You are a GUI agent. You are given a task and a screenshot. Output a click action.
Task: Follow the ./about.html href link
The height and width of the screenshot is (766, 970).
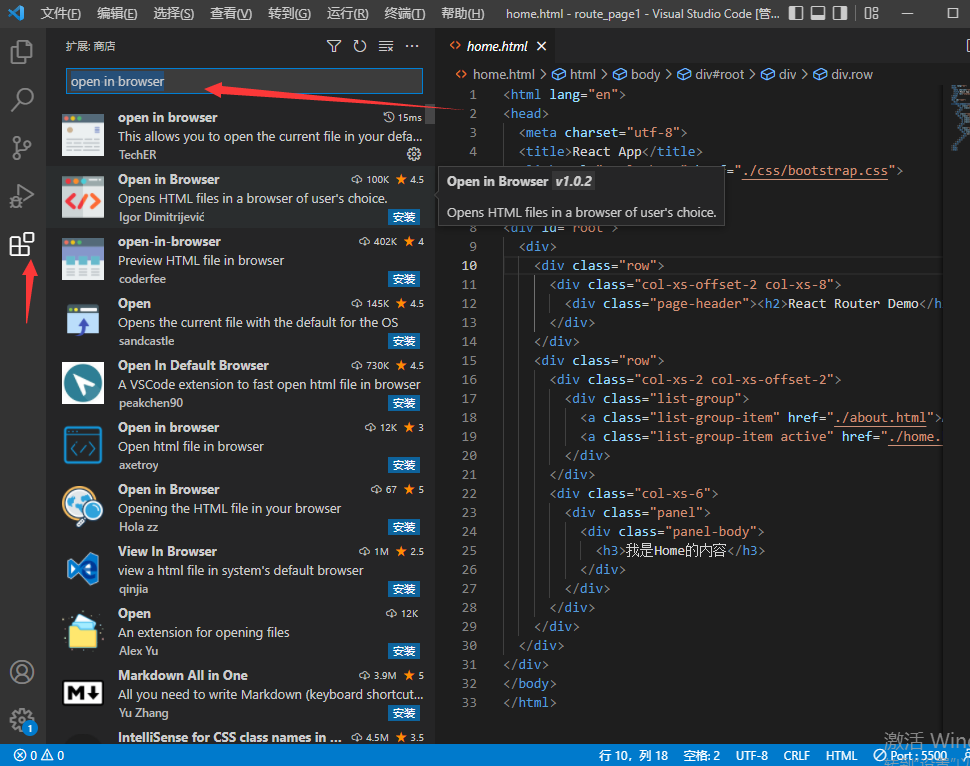tap(880, 418)
